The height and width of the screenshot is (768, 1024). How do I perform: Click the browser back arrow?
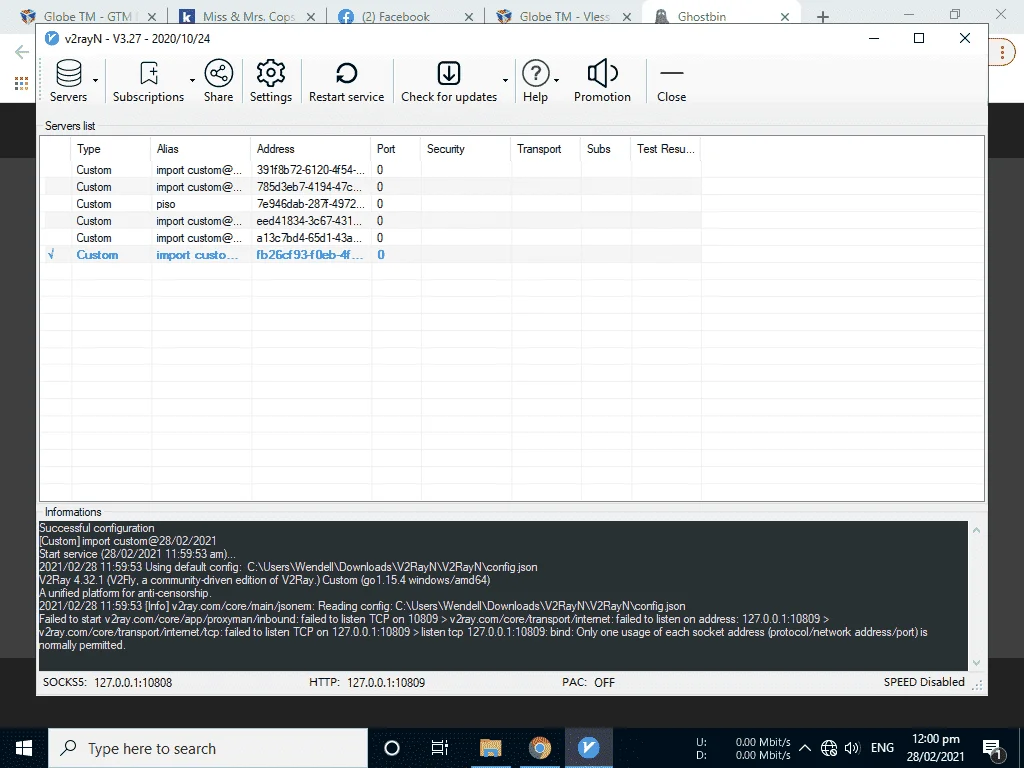point(22,52)
